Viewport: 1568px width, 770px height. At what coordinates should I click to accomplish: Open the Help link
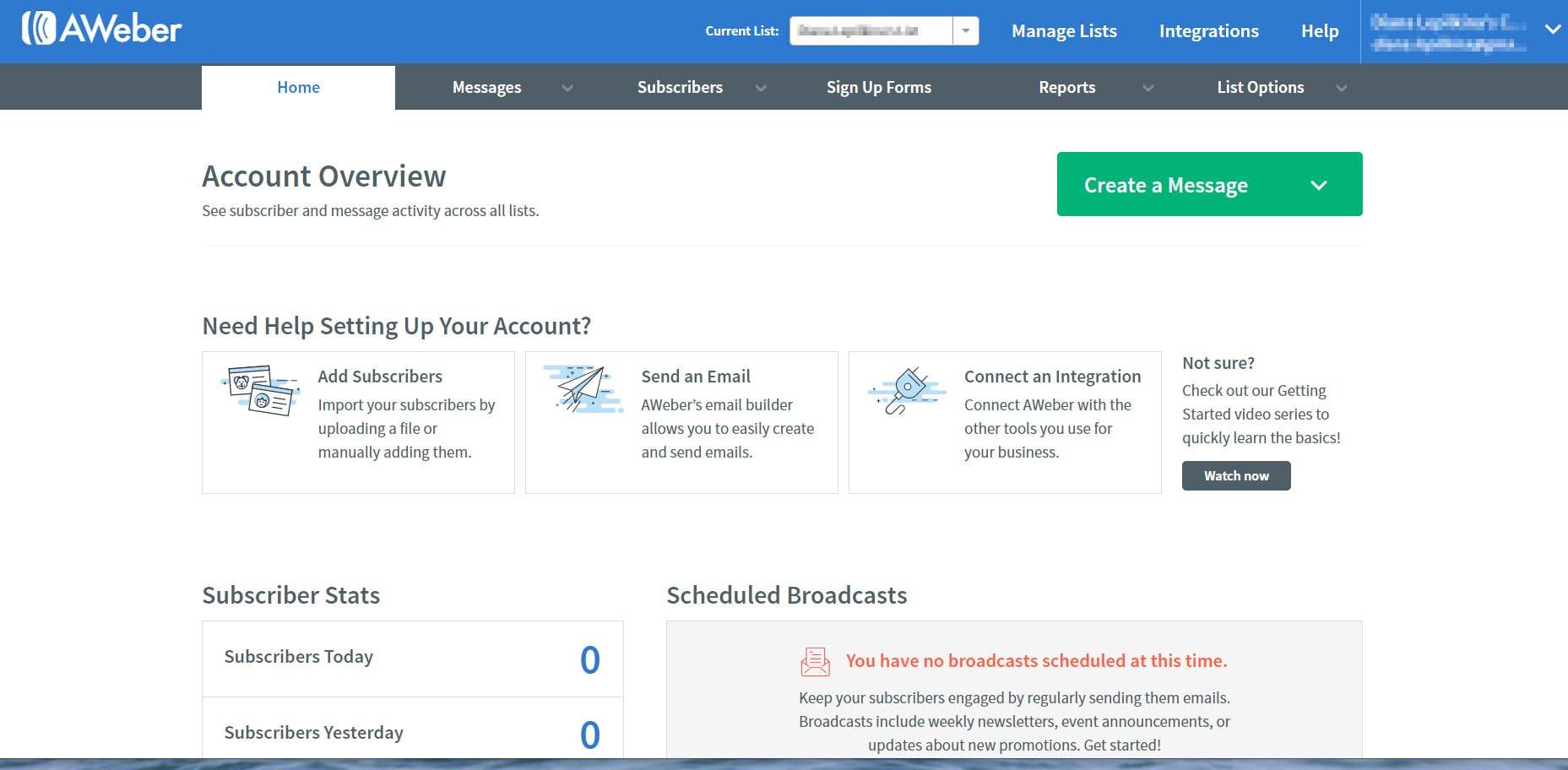coord(1320,31)
